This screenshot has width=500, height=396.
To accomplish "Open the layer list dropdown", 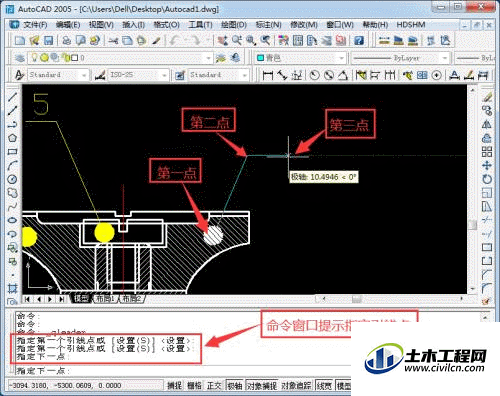I will click(x=209, y=58).
